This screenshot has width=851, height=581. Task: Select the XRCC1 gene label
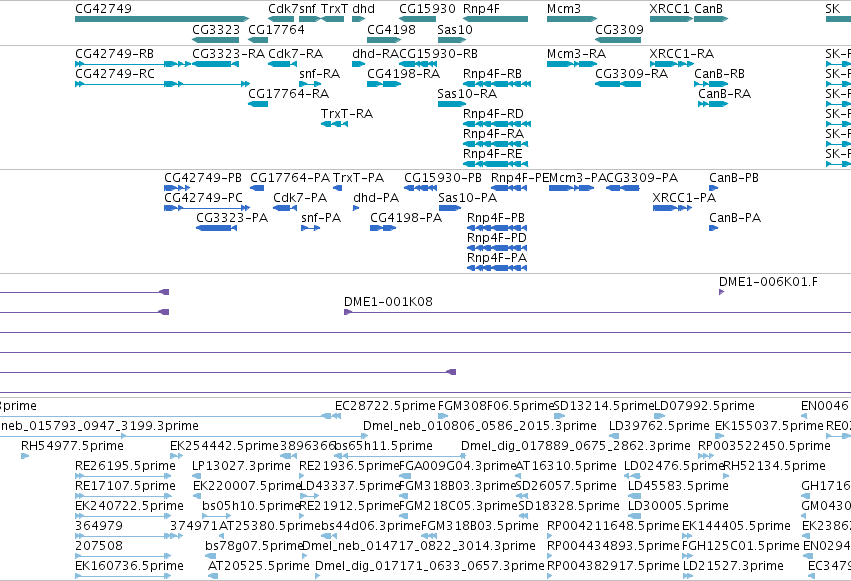point(670,9)
